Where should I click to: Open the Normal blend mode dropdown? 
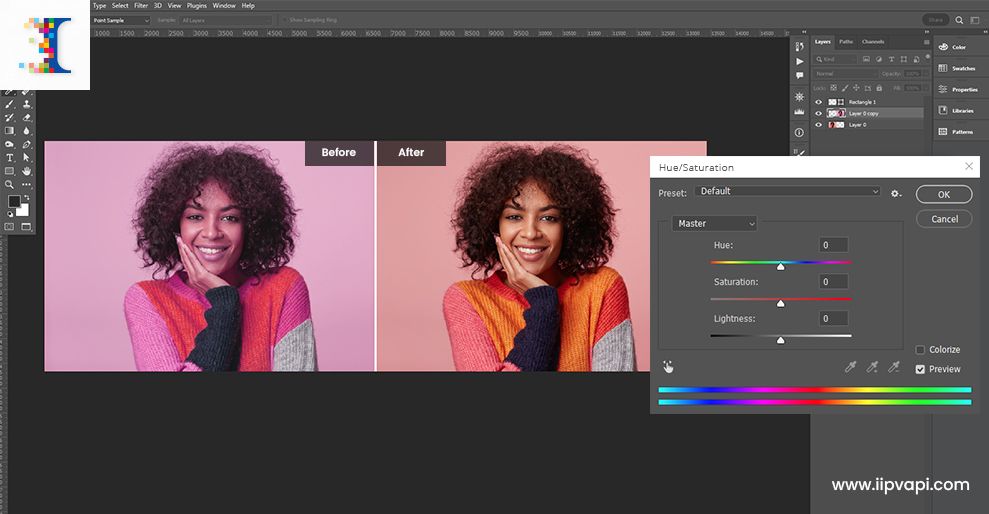(844, 74)
